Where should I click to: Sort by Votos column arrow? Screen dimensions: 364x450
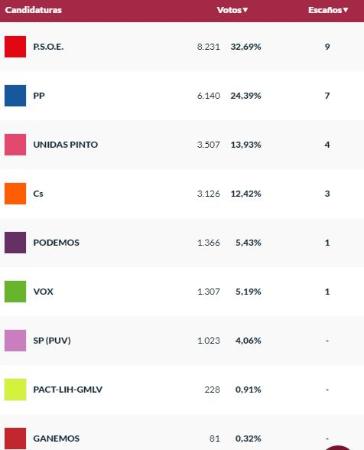[x=245, y=10]
